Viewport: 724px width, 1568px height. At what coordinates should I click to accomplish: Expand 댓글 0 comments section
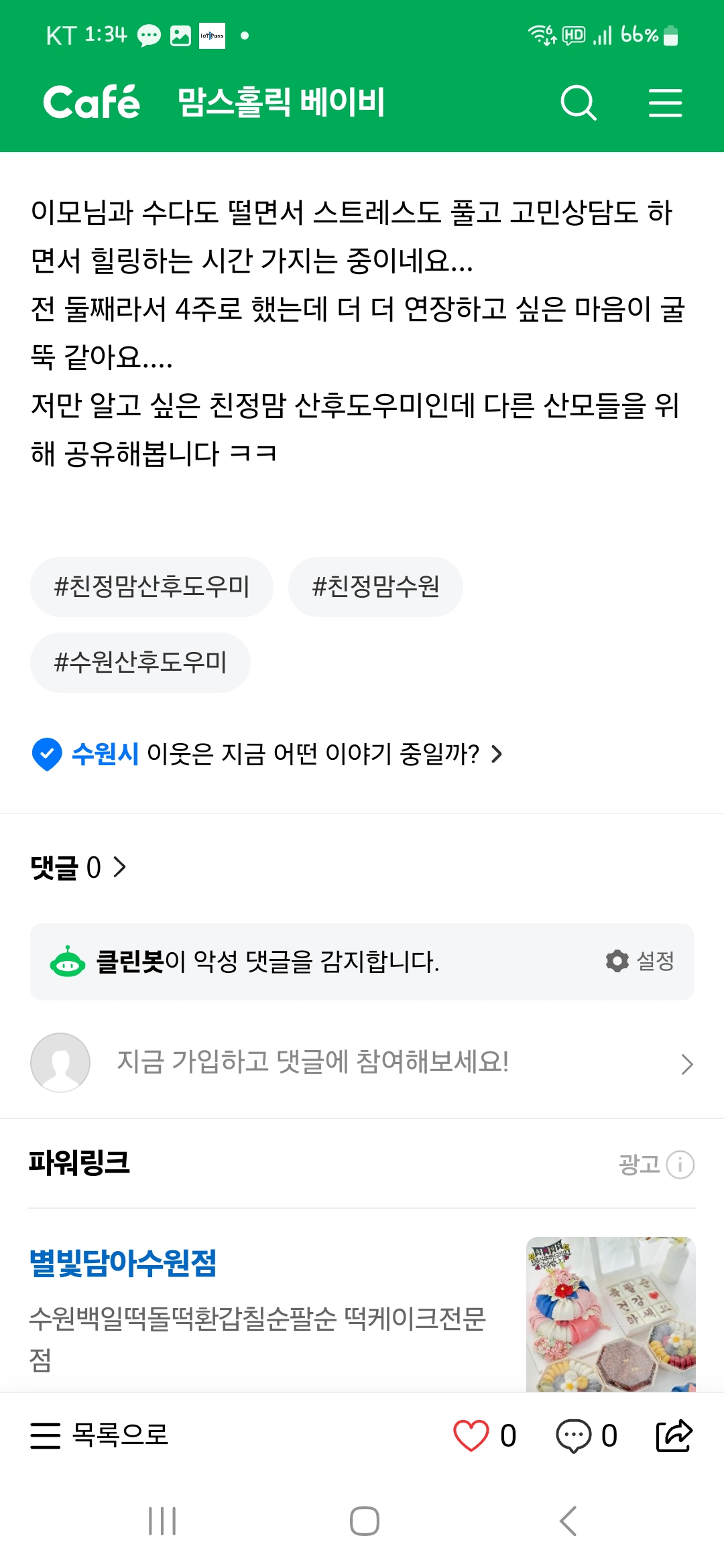pos(78,867)
